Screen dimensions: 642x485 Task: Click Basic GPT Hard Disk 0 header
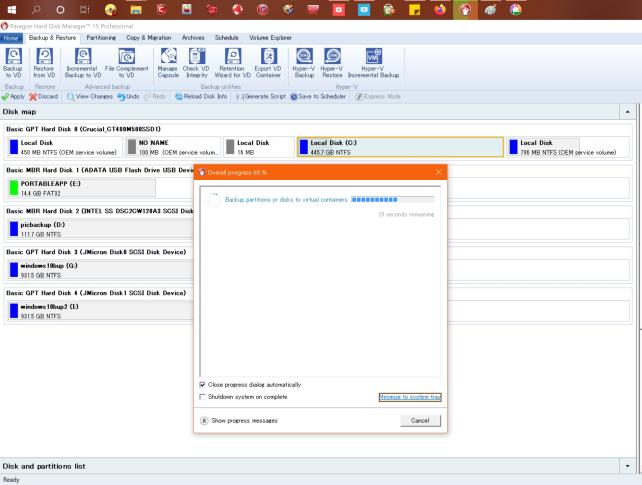[x=84, y=129]
